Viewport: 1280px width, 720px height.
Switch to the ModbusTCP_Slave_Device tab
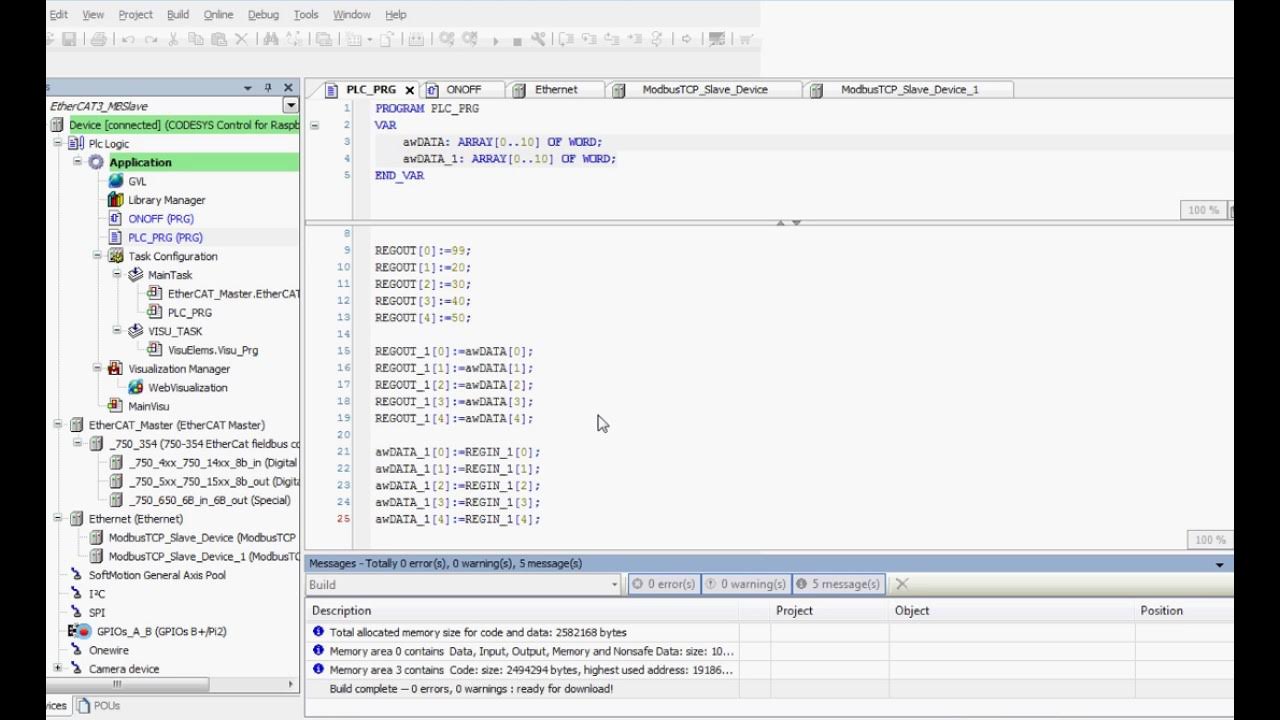(704, 89)
